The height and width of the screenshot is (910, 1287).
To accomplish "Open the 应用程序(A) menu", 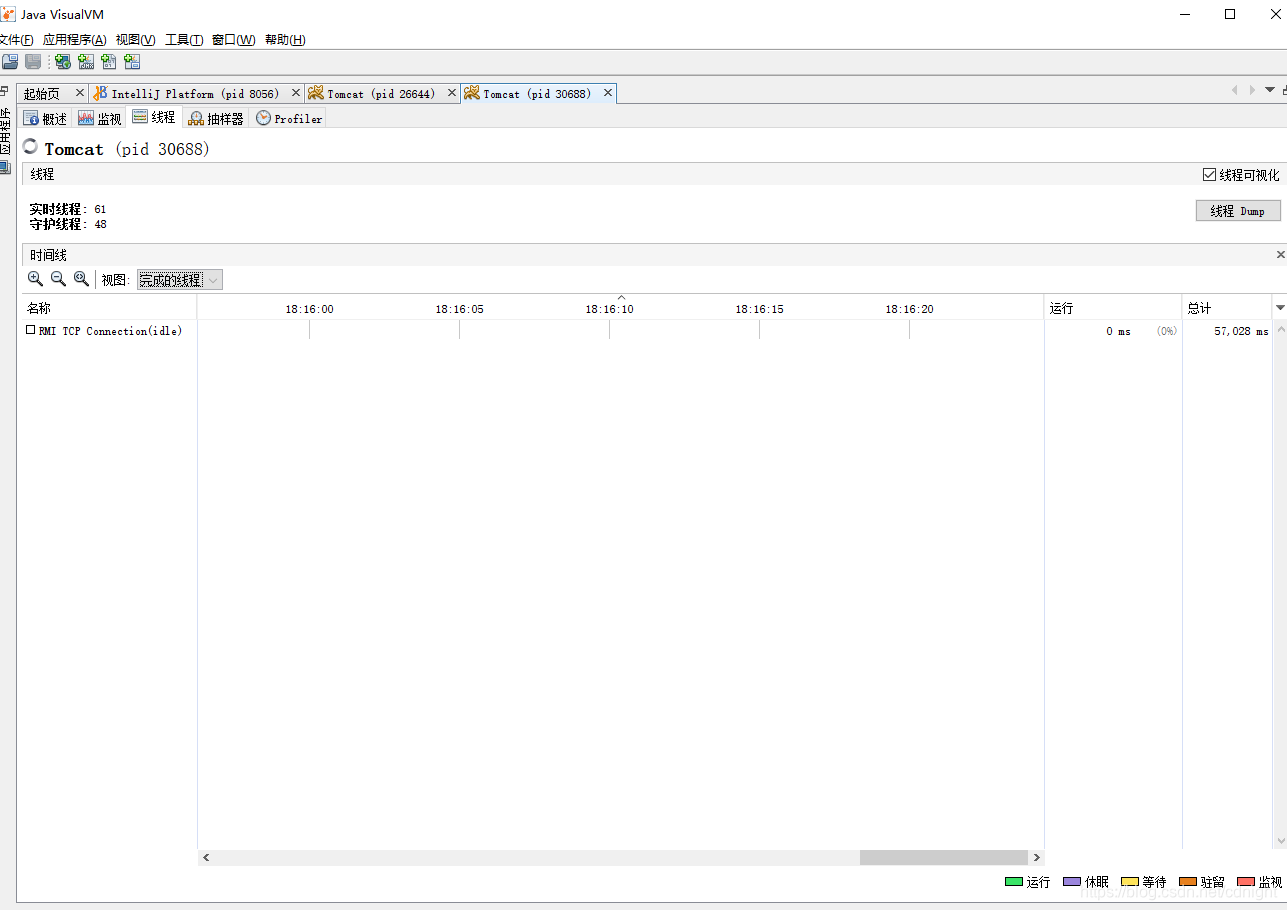I will pyautogui.click(x=74, y=40).
